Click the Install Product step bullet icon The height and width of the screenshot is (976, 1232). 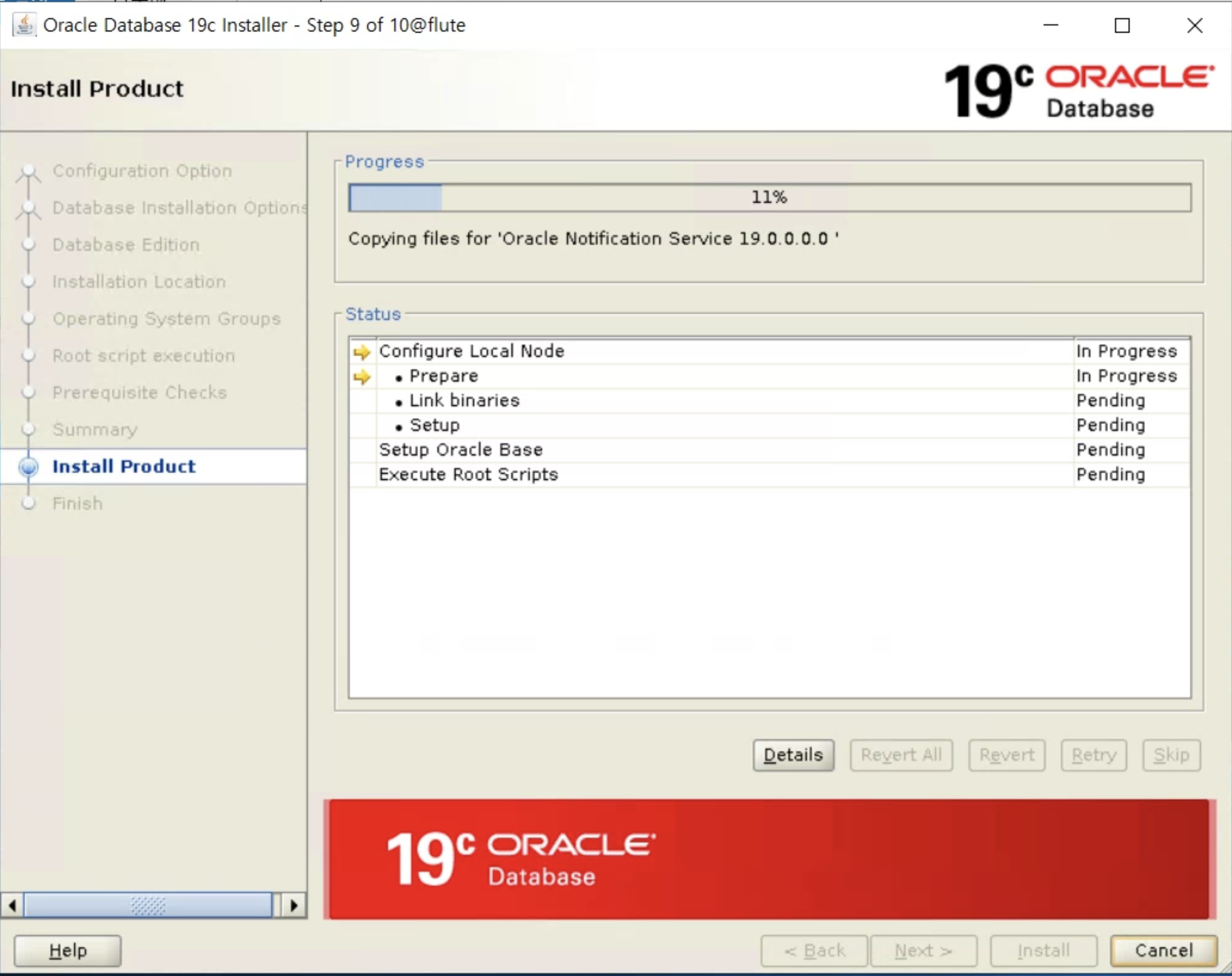29,467
